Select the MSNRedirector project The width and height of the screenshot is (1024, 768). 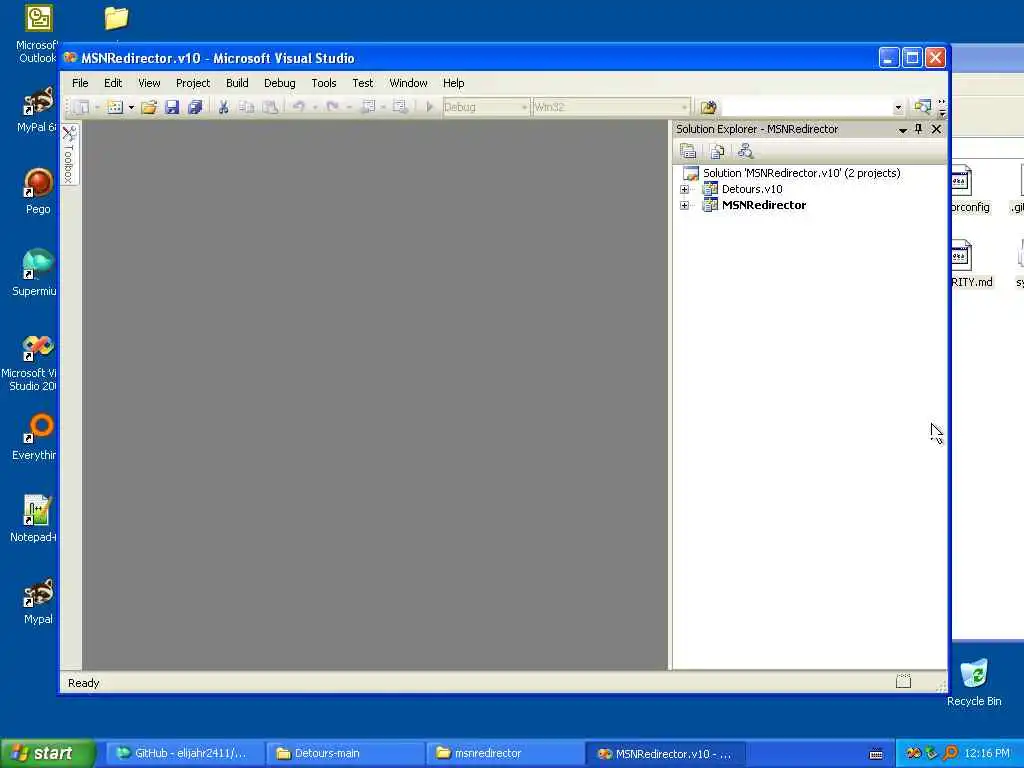[x=763, y=205]
